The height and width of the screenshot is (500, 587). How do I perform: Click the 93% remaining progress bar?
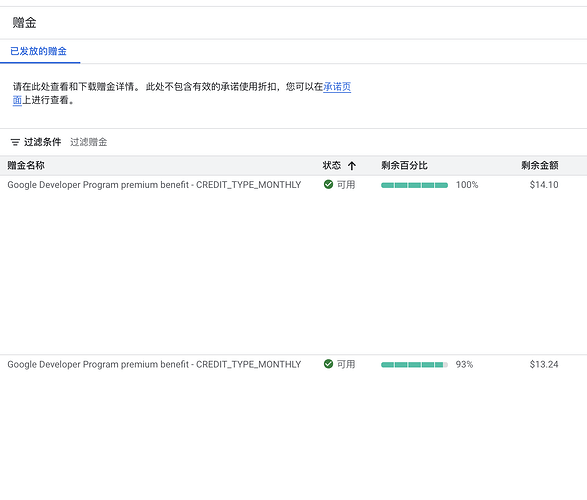tap(414, 365)
